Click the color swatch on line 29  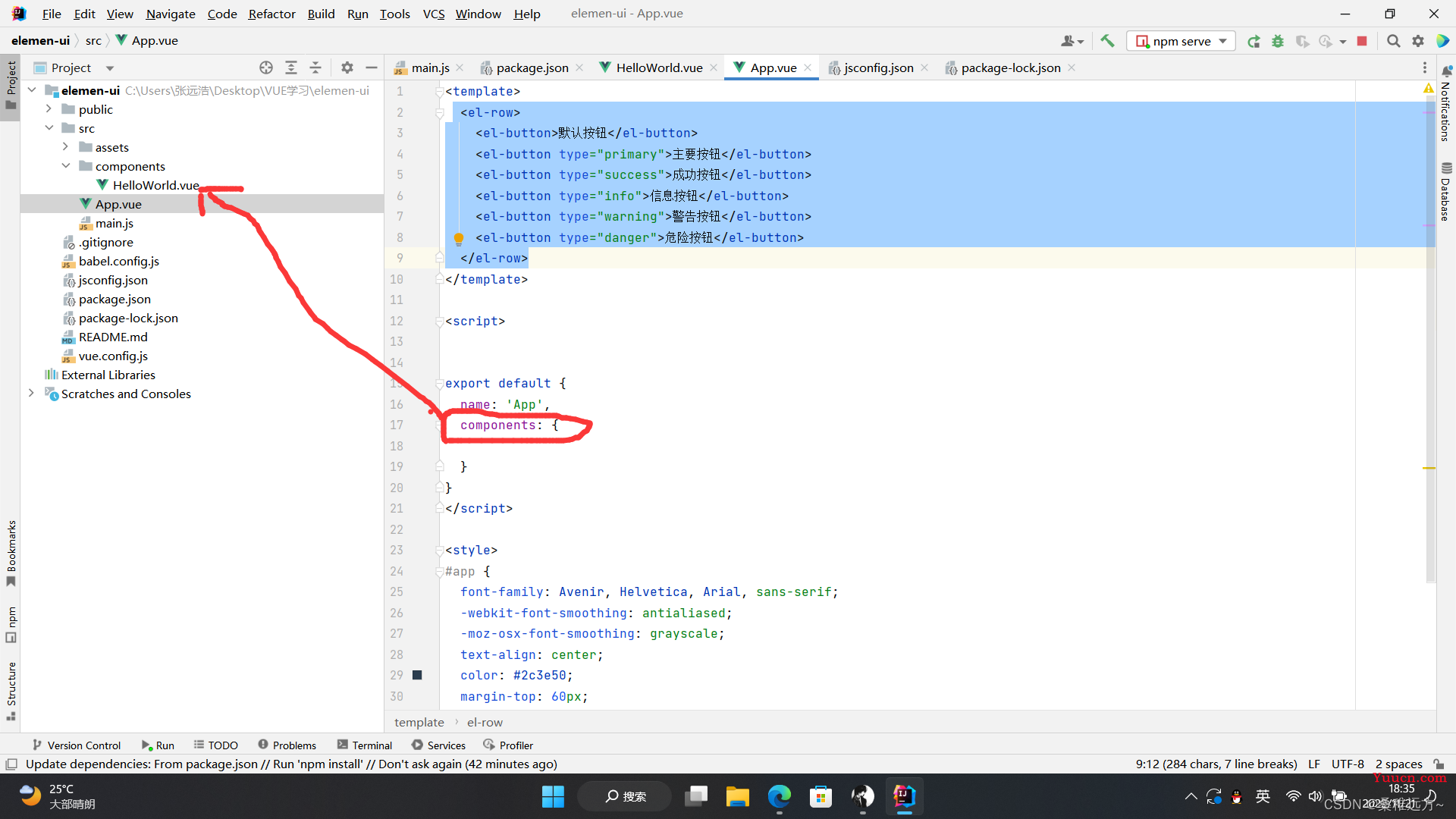[417, 675]
